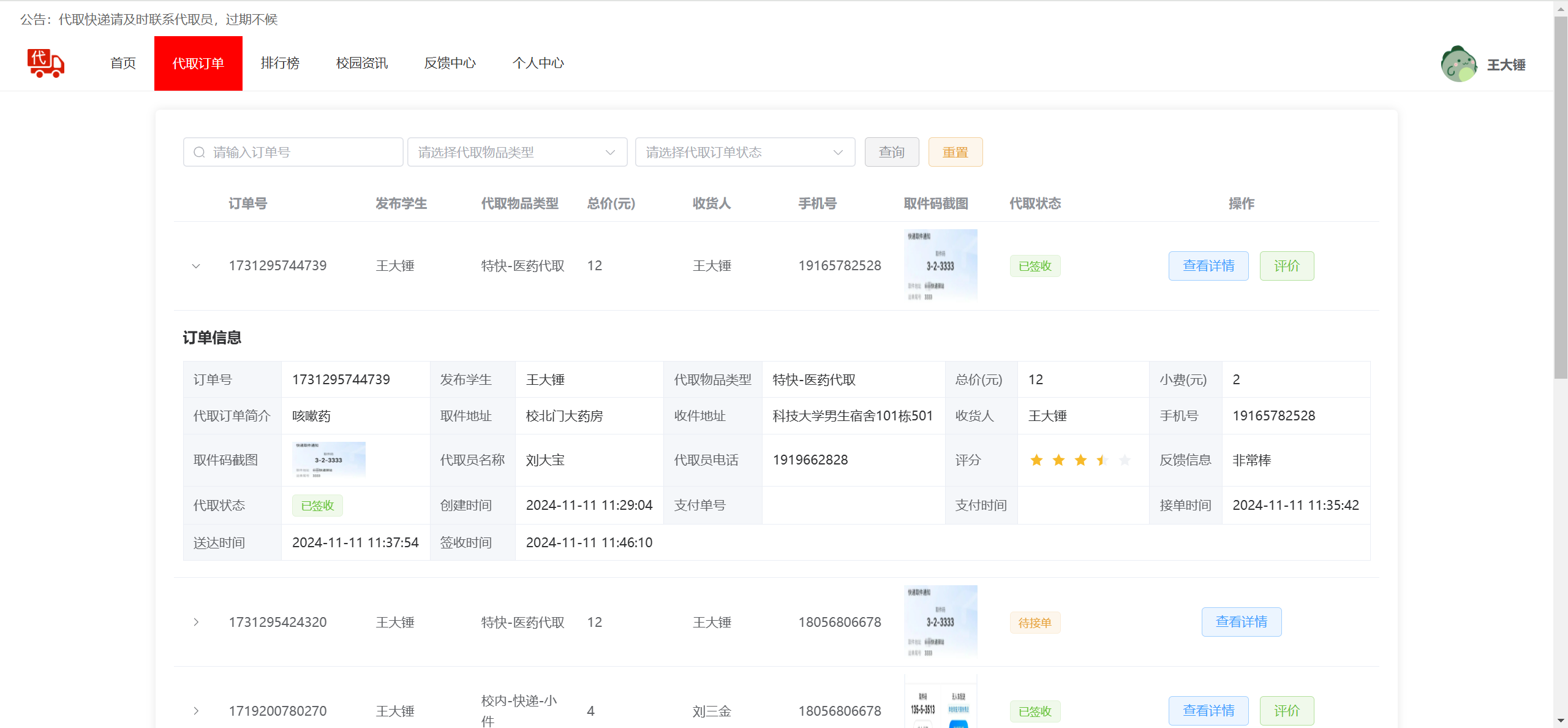Expand order 1719200780270 row chevron
The height and width of the screenshot is (728, 1568).
pos(196,711)
